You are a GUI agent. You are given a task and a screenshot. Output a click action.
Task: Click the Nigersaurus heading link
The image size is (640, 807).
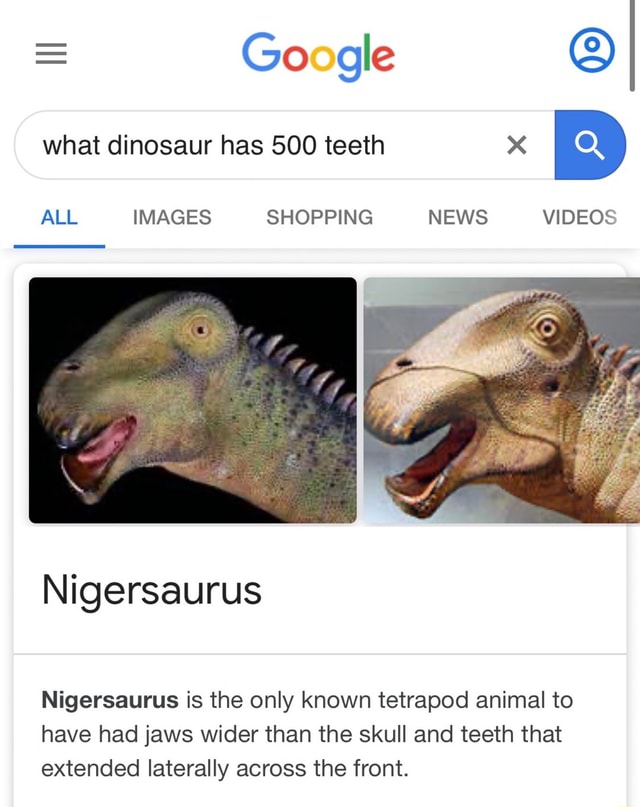[150, 591]
